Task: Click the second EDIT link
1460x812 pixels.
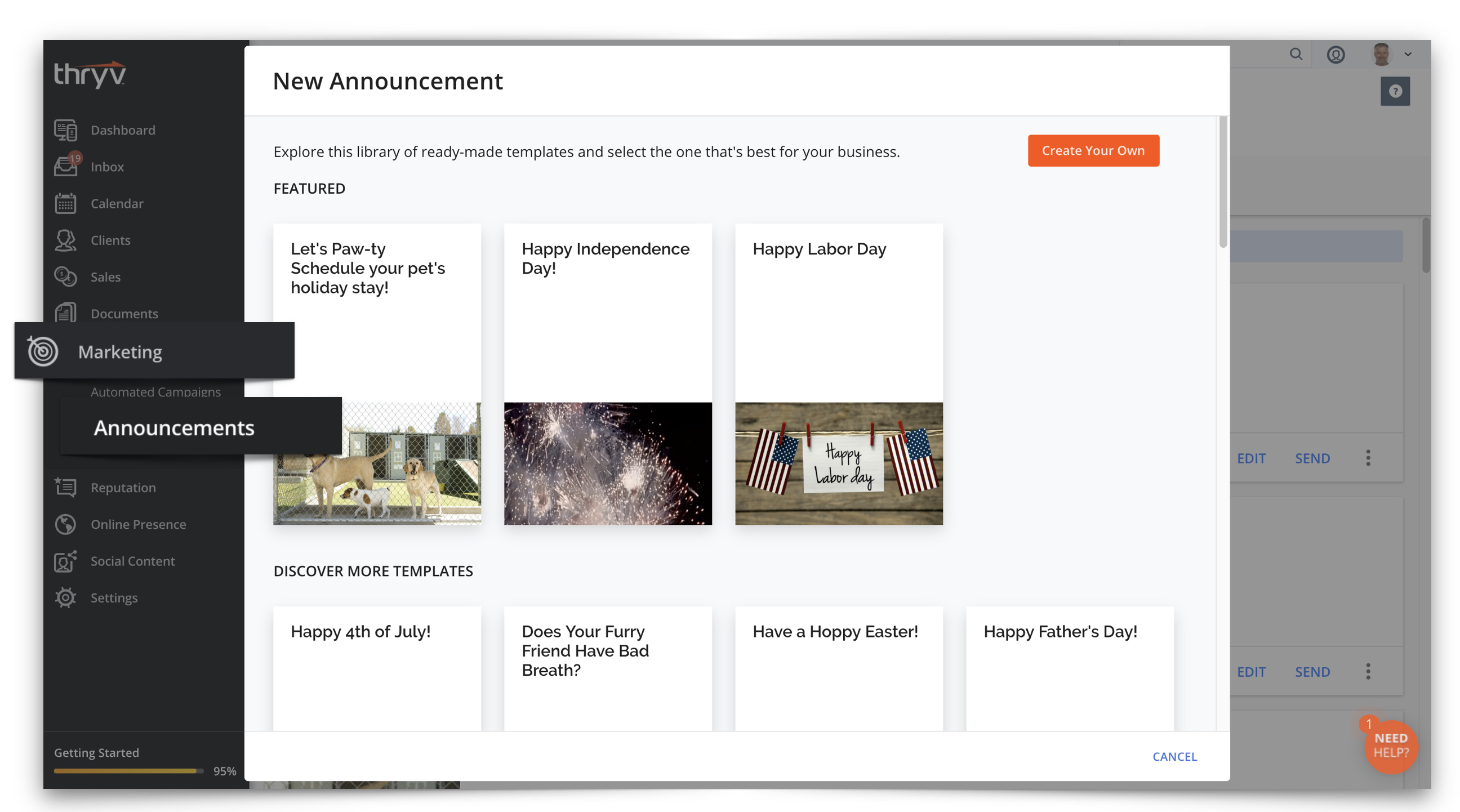Action: [1252, 672]
